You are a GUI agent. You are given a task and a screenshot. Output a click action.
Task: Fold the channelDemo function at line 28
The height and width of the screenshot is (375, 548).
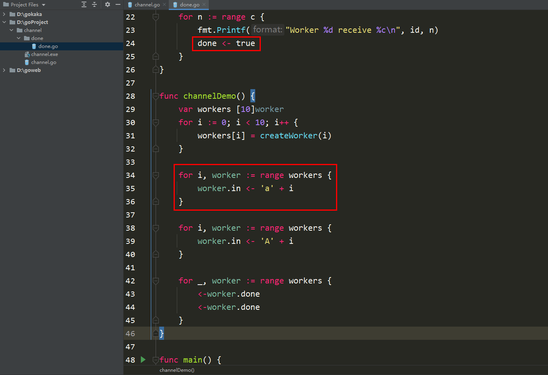[156, 96]
